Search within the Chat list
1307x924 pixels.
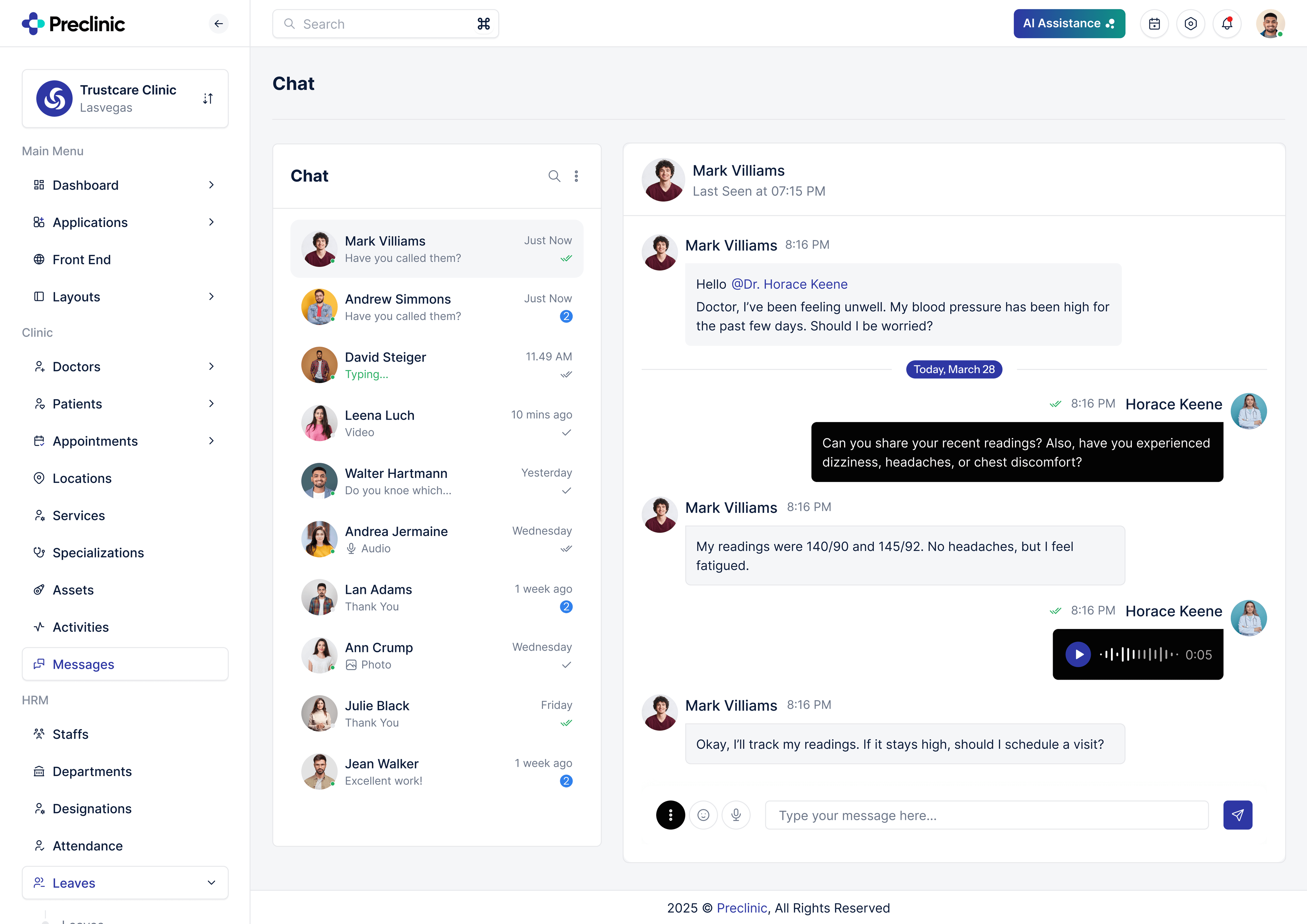point(554,176)
